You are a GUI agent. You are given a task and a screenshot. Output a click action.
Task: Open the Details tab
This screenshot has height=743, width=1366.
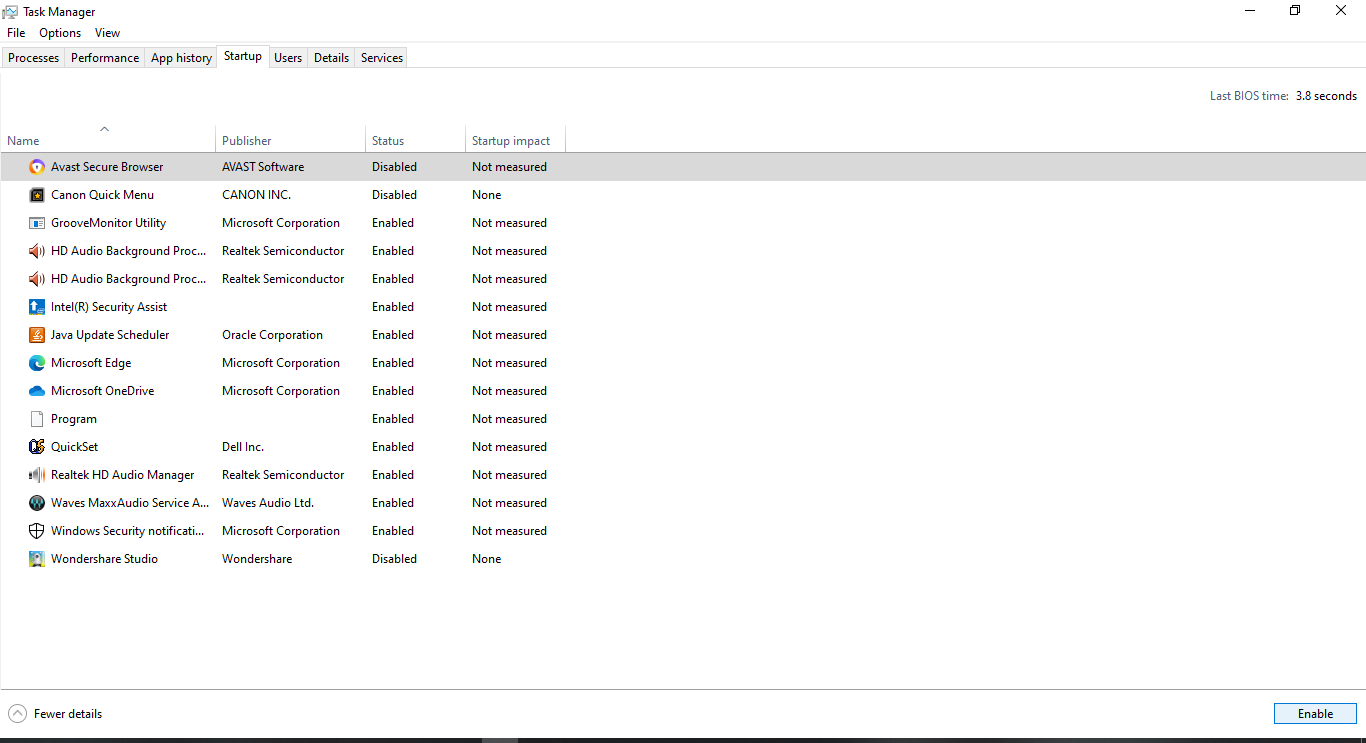(331, 58)
